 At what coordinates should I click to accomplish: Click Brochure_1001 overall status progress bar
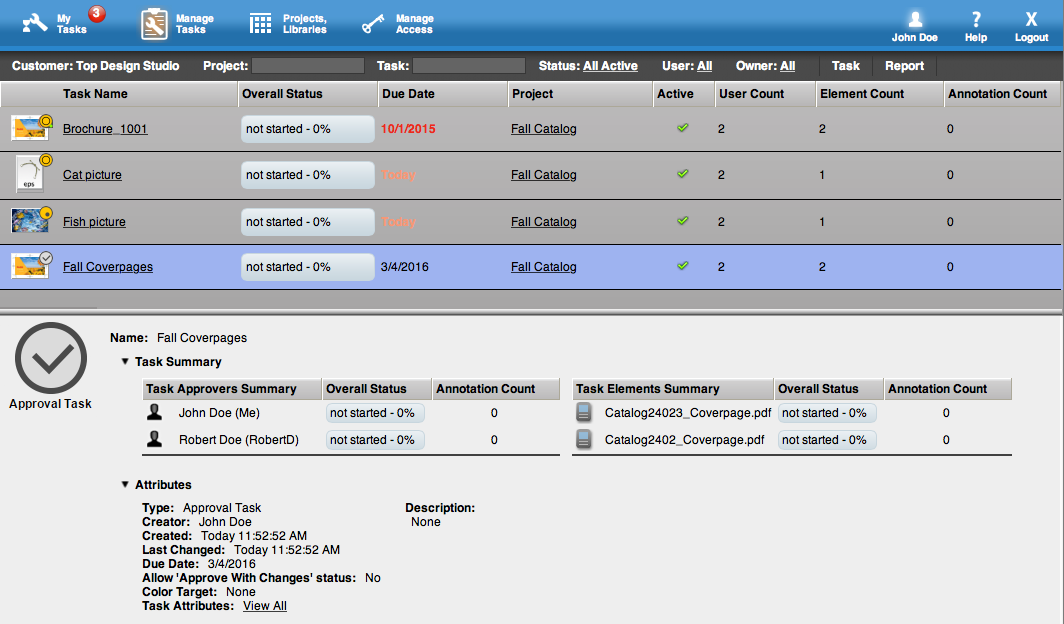tap(307, 129)
